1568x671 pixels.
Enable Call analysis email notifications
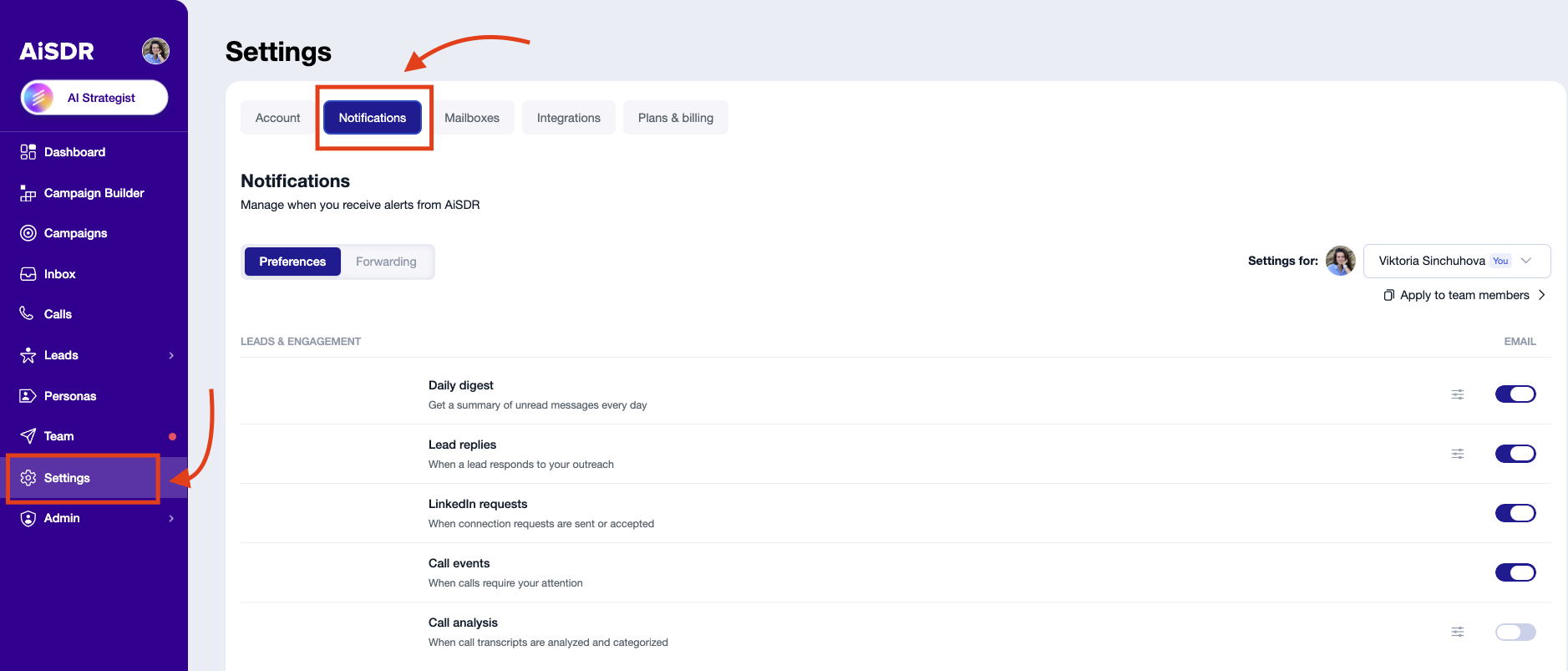pos(1515,632)
